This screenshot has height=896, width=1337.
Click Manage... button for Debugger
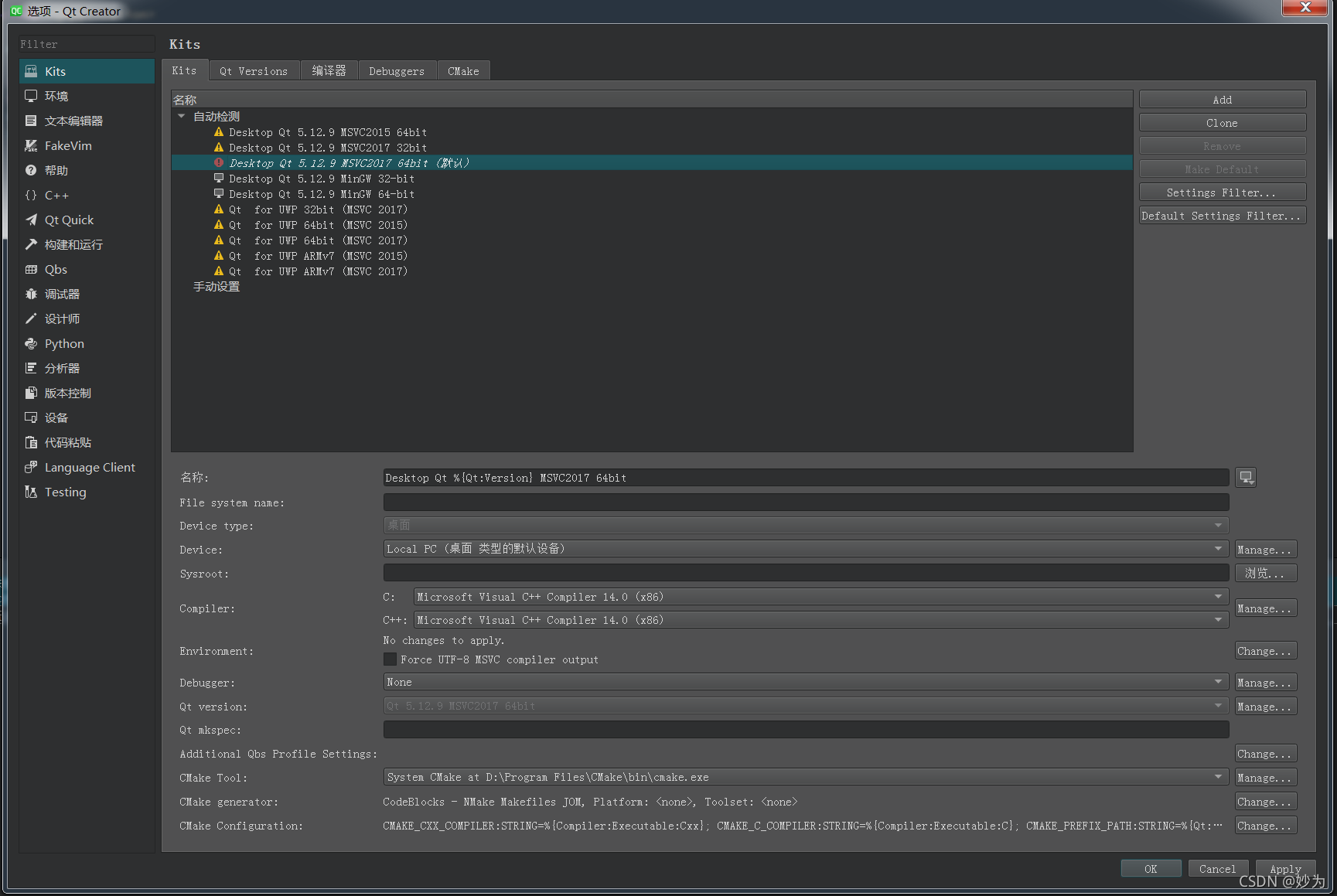[1266, 683]
